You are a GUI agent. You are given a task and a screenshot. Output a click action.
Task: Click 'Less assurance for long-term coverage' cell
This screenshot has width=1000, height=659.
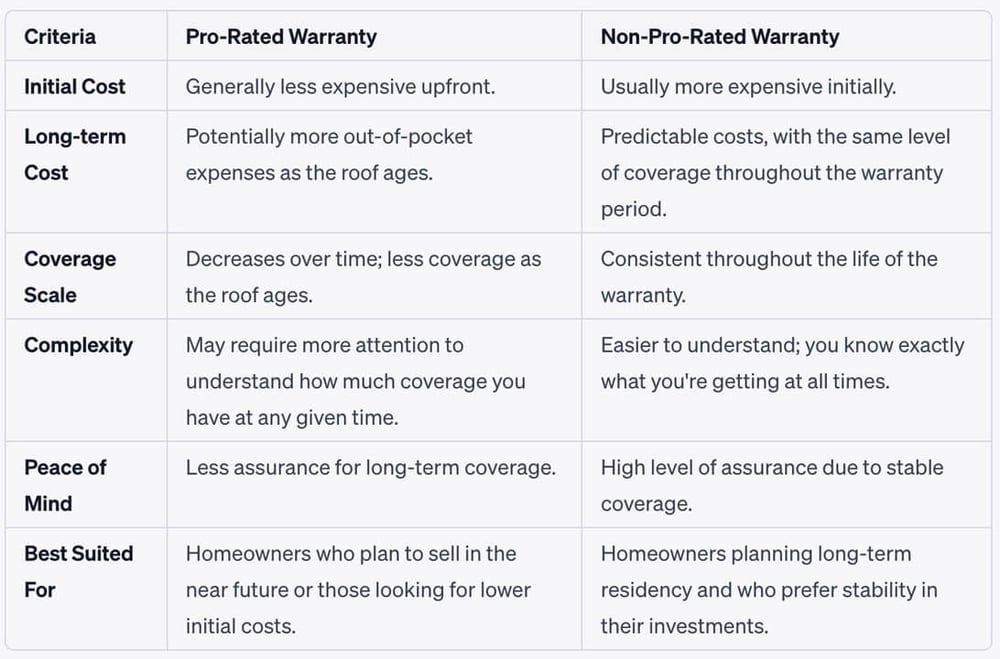coord(370,467)
